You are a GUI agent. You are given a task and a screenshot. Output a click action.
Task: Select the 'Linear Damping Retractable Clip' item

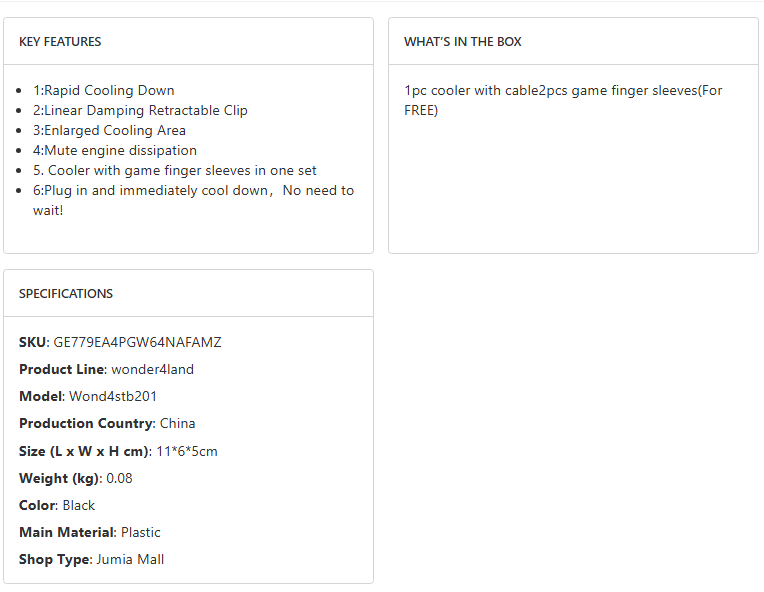click(x=140, y=110)
